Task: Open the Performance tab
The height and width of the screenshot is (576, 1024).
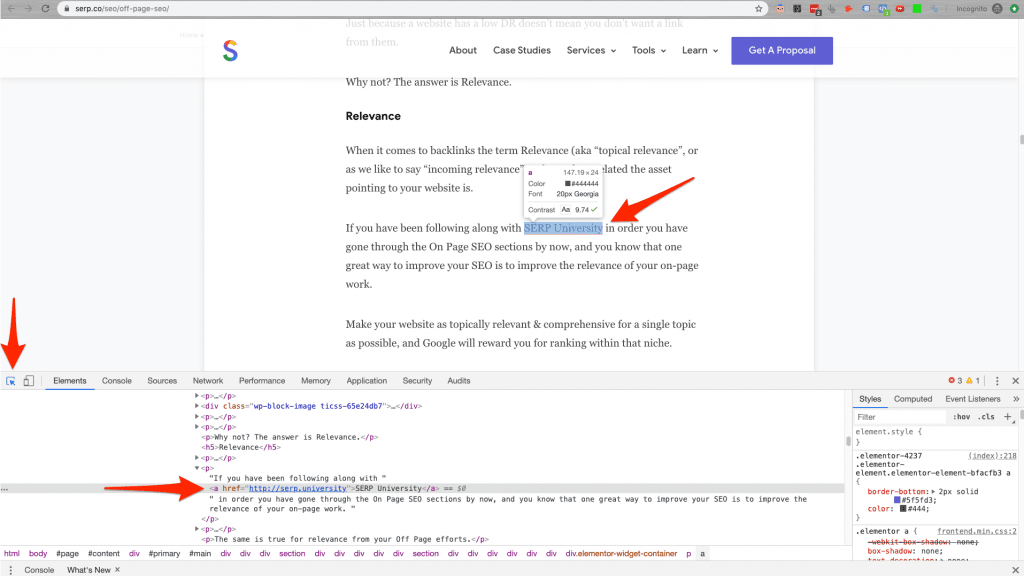Action: [x=262, y=381]
